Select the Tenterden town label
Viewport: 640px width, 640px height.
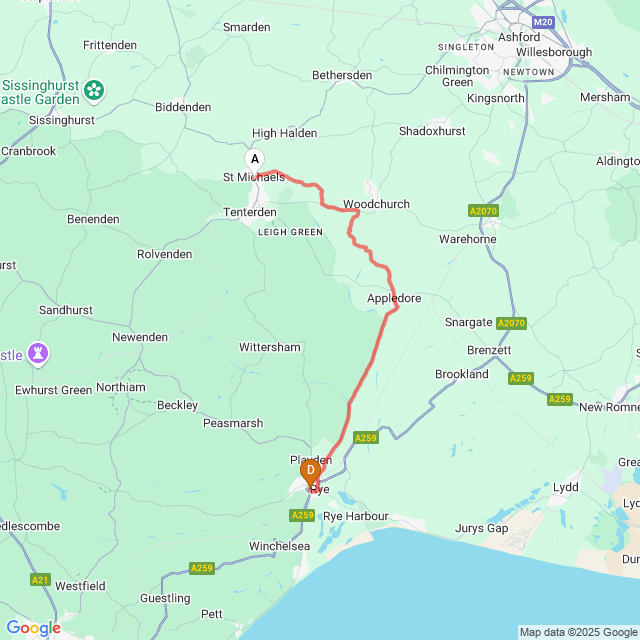(x=250, y=212)
